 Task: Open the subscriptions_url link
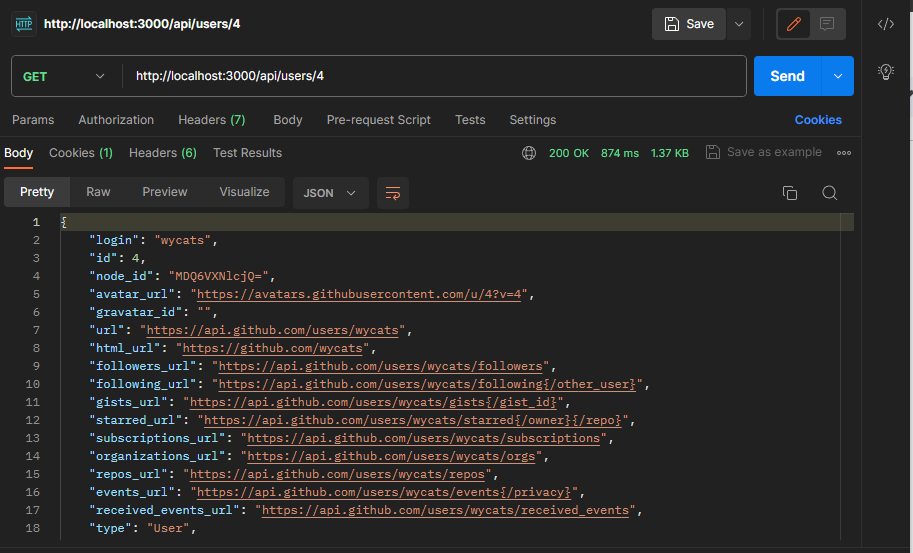click(424, 438)
